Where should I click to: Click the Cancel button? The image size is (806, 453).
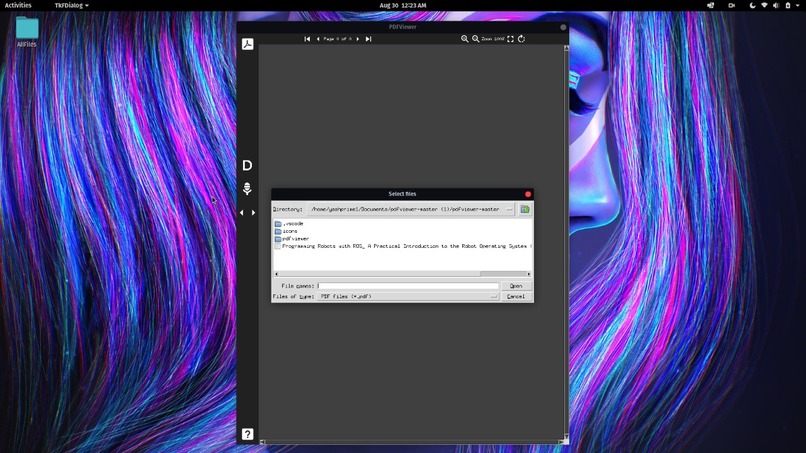(x=516, y=297)
